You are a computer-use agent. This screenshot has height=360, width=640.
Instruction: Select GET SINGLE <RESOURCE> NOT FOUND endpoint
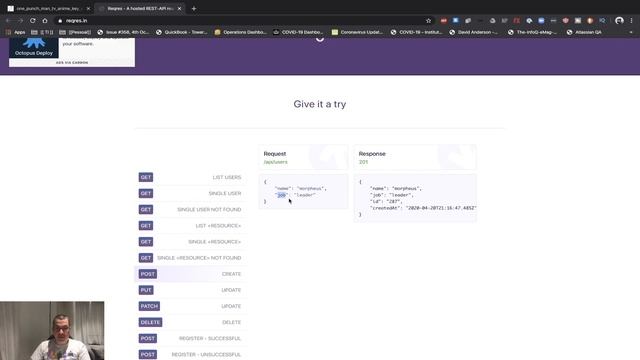[x=190, y=258]
